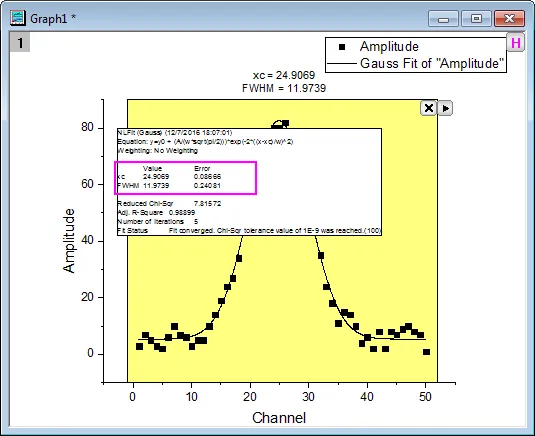This screenshot has width=535, height=436.
Task: Minimize the Graph1 window
Action: pyautogui.click(x=443, y=18)
